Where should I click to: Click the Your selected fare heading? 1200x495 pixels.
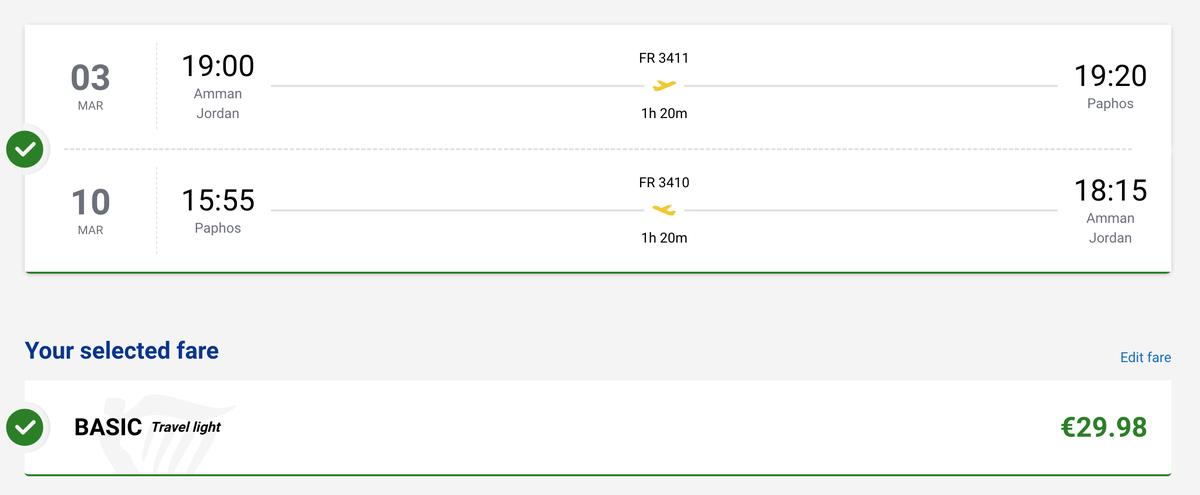[122, 350]
